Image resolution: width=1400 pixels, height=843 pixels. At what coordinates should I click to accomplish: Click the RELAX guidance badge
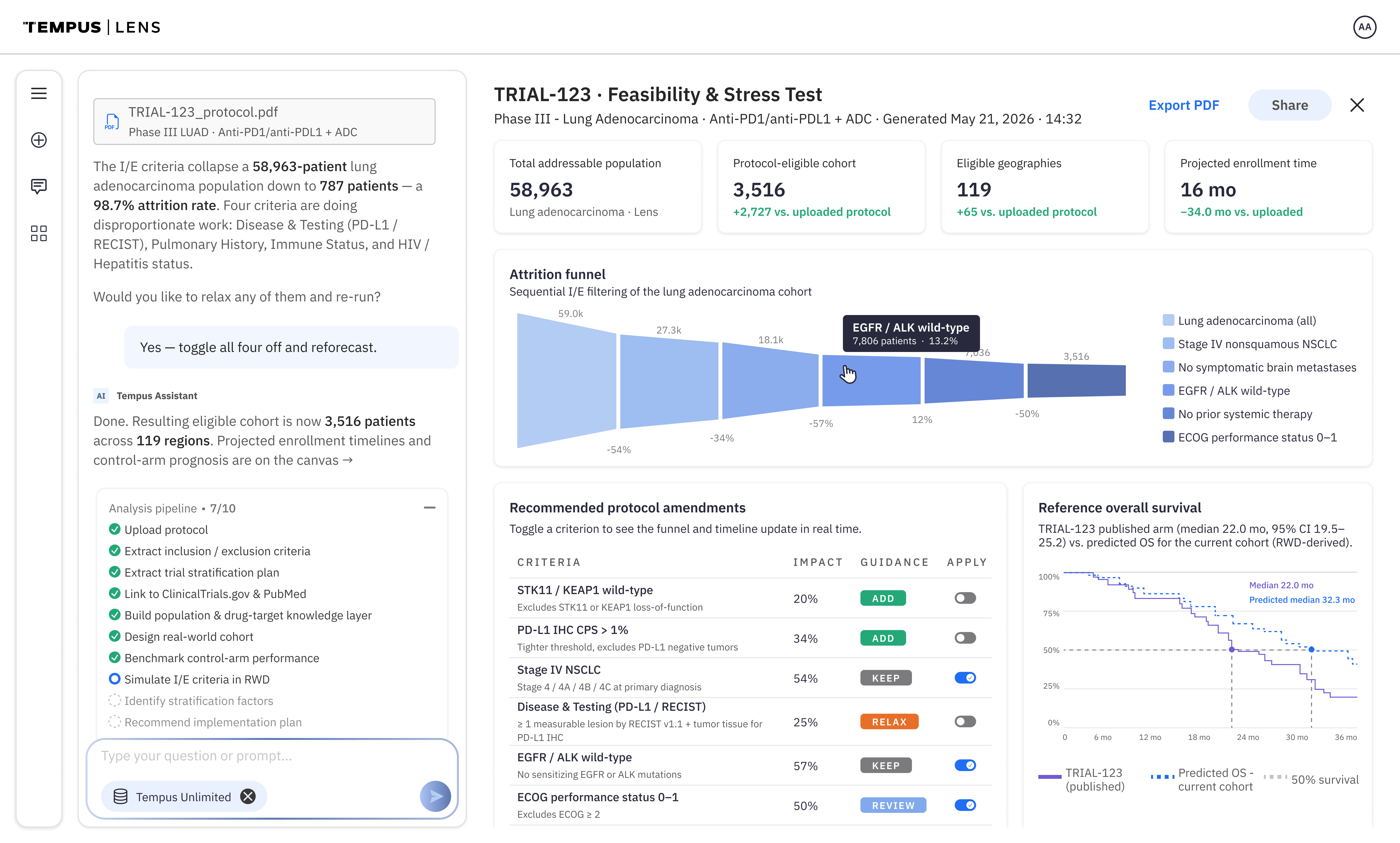point(889,721)
